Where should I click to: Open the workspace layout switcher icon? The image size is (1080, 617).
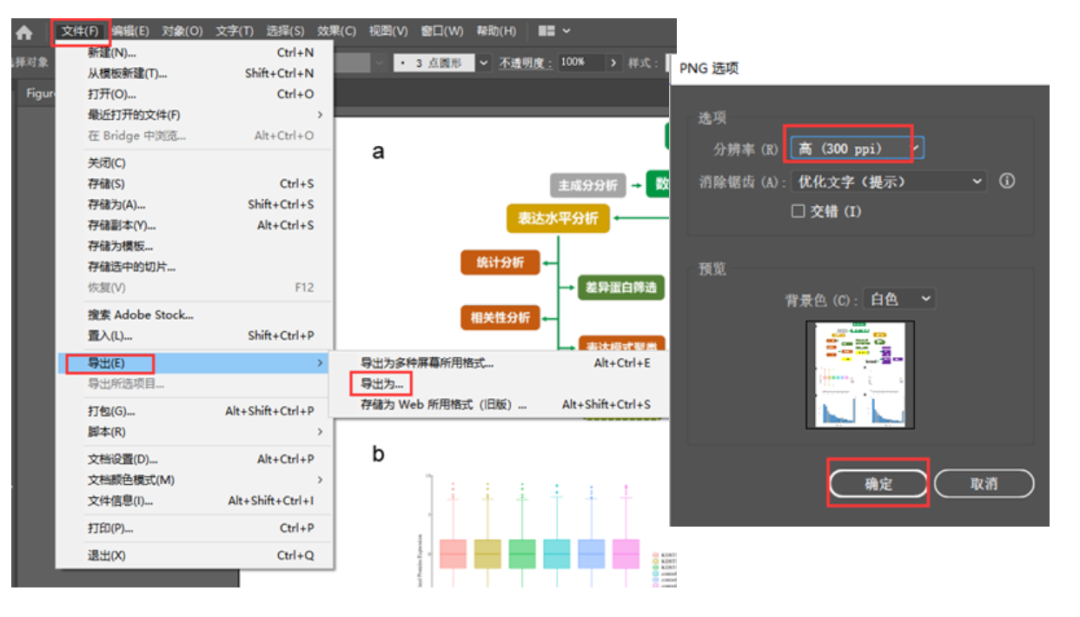pyautogui.click(x=553, y=32)
